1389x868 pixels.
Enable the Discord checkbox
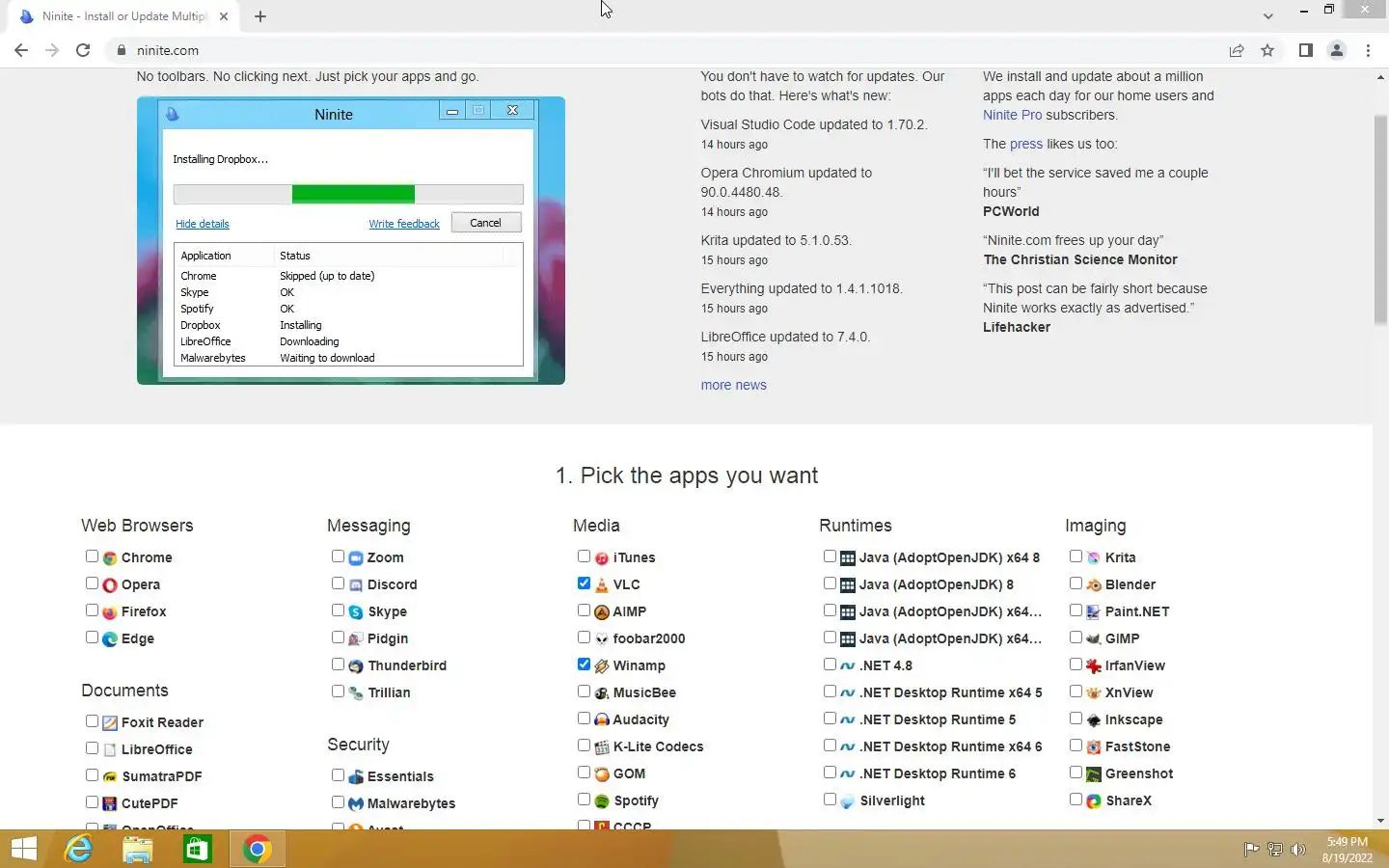point(338,583)
